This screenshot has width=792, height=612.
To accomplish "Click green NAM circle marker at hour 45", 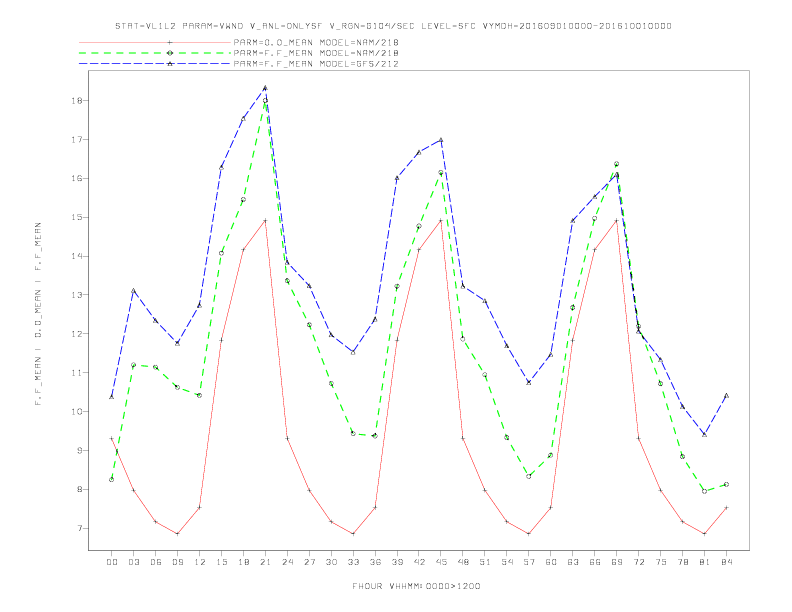I will (441, 173).
